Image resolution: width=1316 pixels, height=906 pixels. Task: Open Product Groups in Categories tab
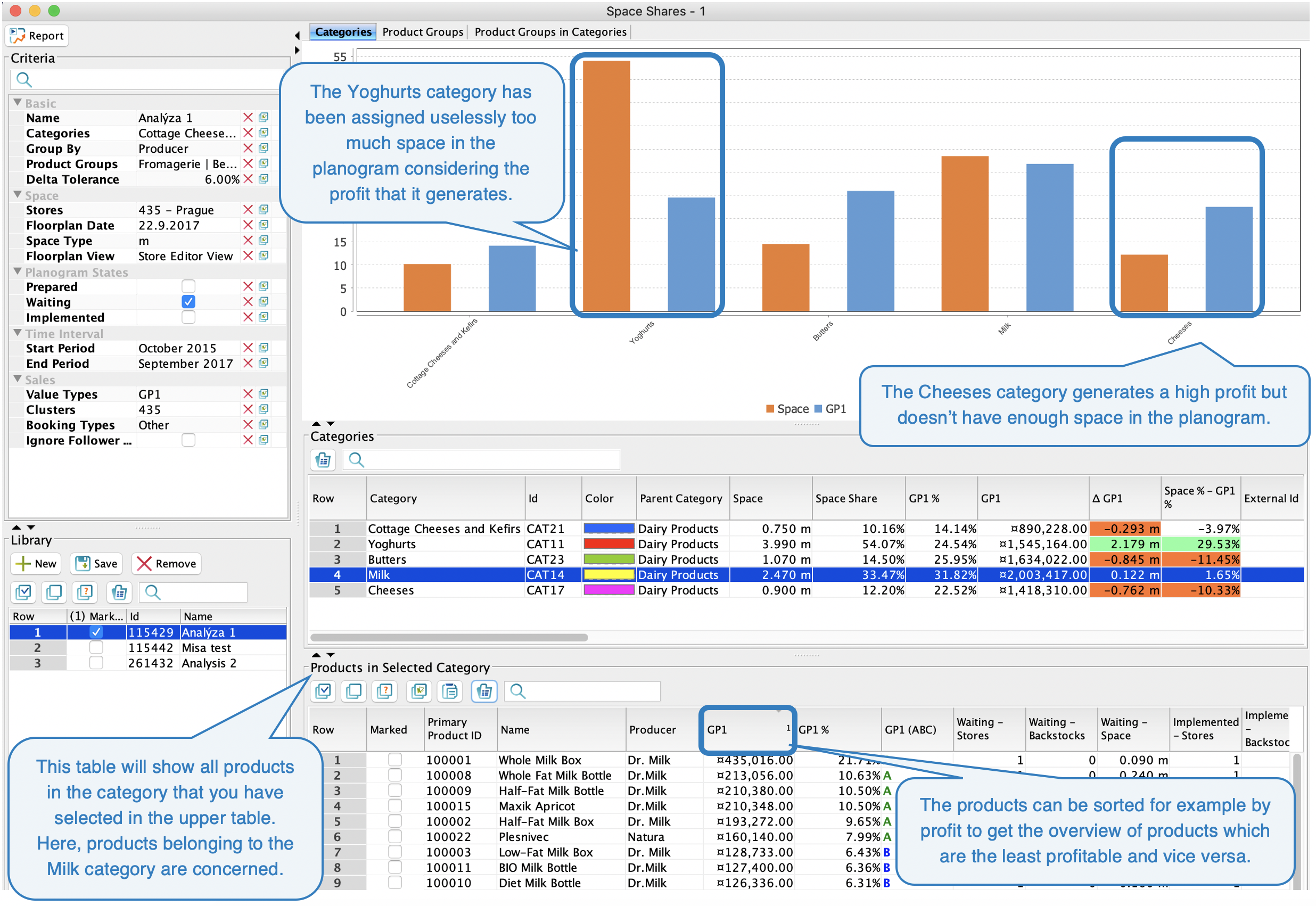coord(550,32)
